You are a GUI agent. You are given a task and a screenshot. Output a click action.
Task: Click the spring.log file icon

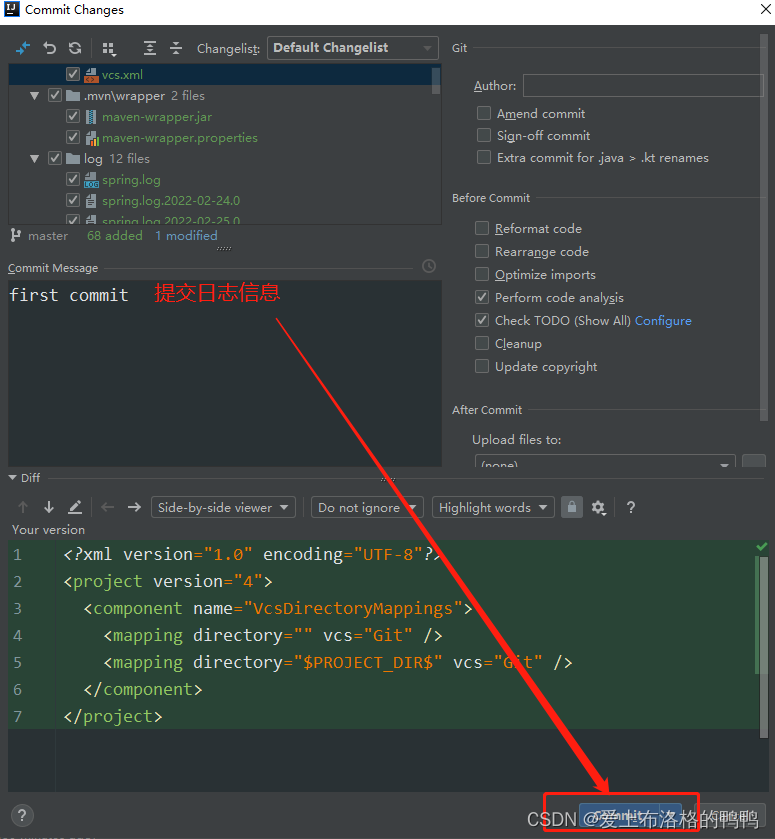pyautogui.click(x=92, y=180)
